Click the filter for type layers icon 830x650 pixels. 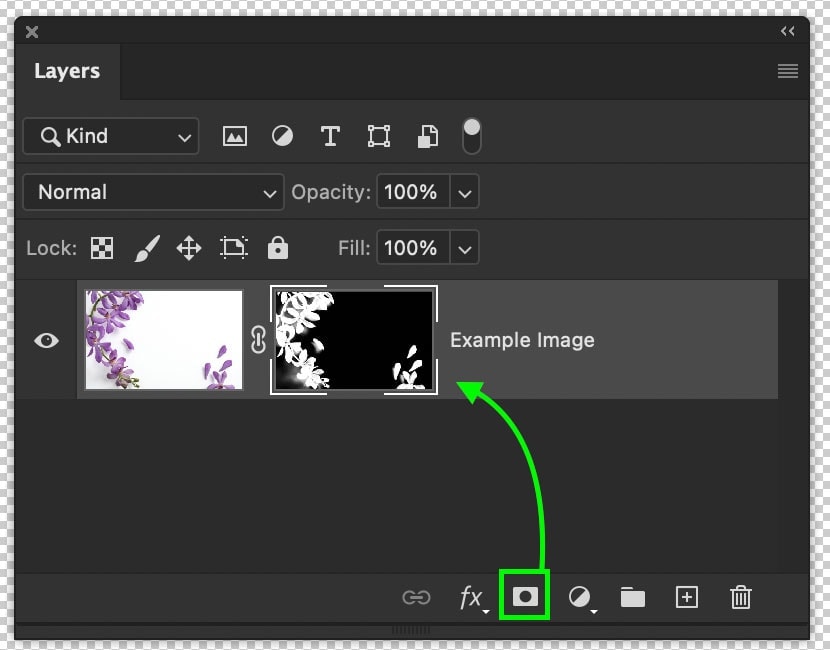pos(330,135)
